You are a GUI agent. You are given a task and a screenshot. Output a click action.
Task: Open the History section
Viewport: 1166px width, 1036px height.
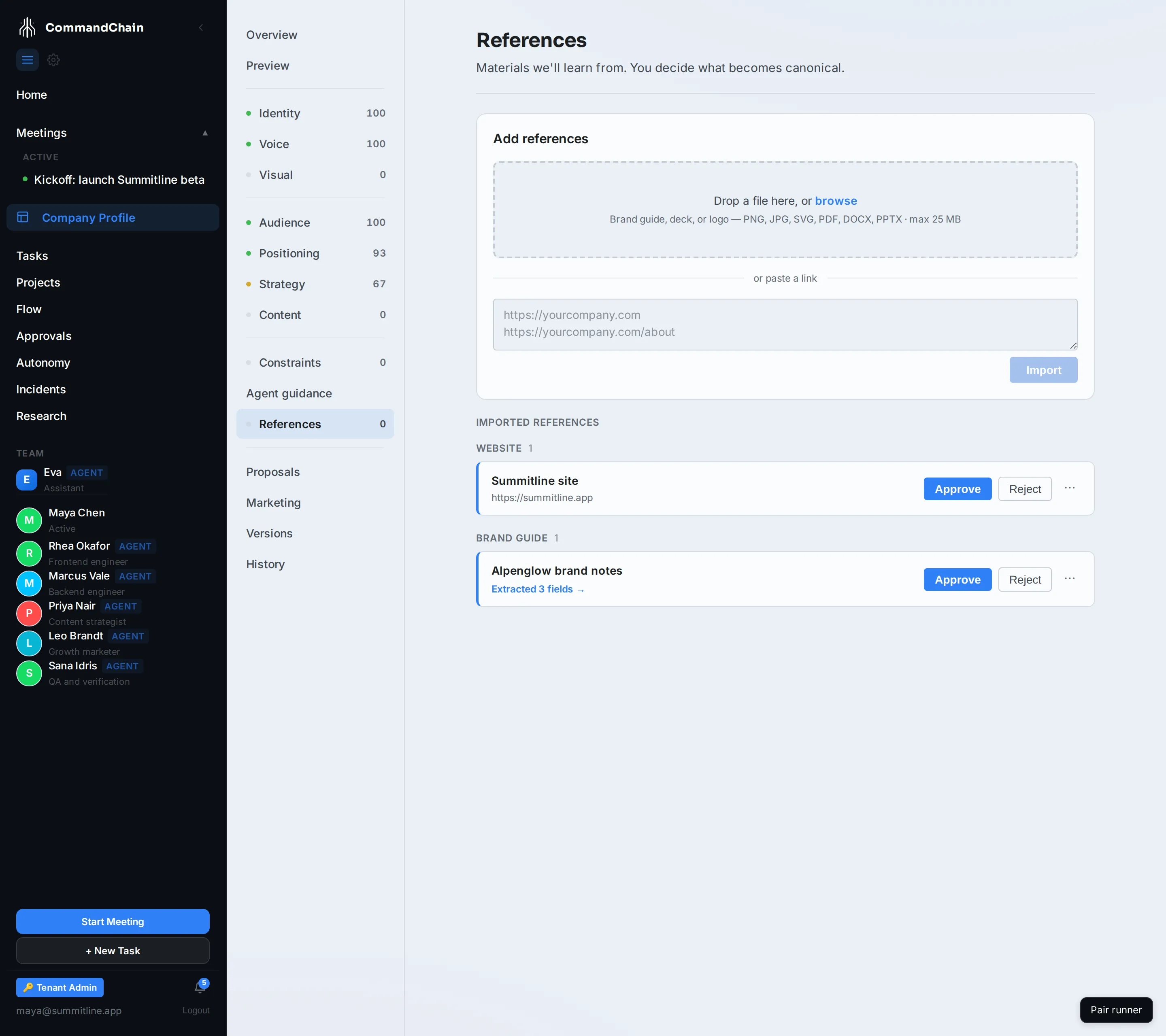pyautogui.click(x=265, y=564)
